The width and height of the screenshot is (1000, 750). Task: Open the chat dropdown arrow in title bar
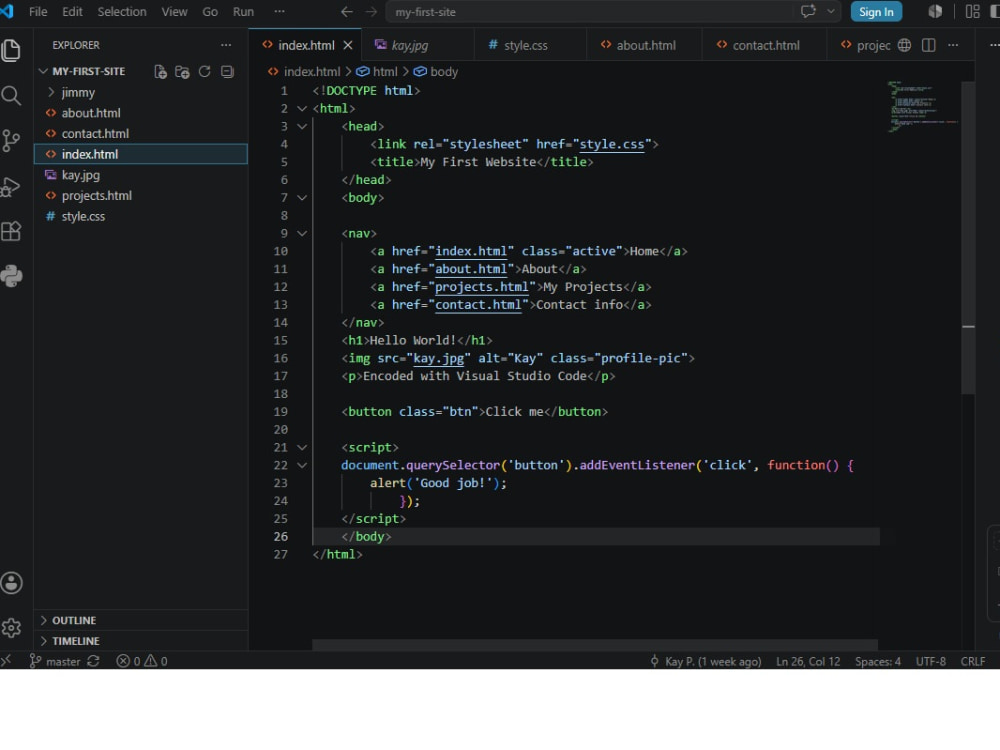click(830, 11)
